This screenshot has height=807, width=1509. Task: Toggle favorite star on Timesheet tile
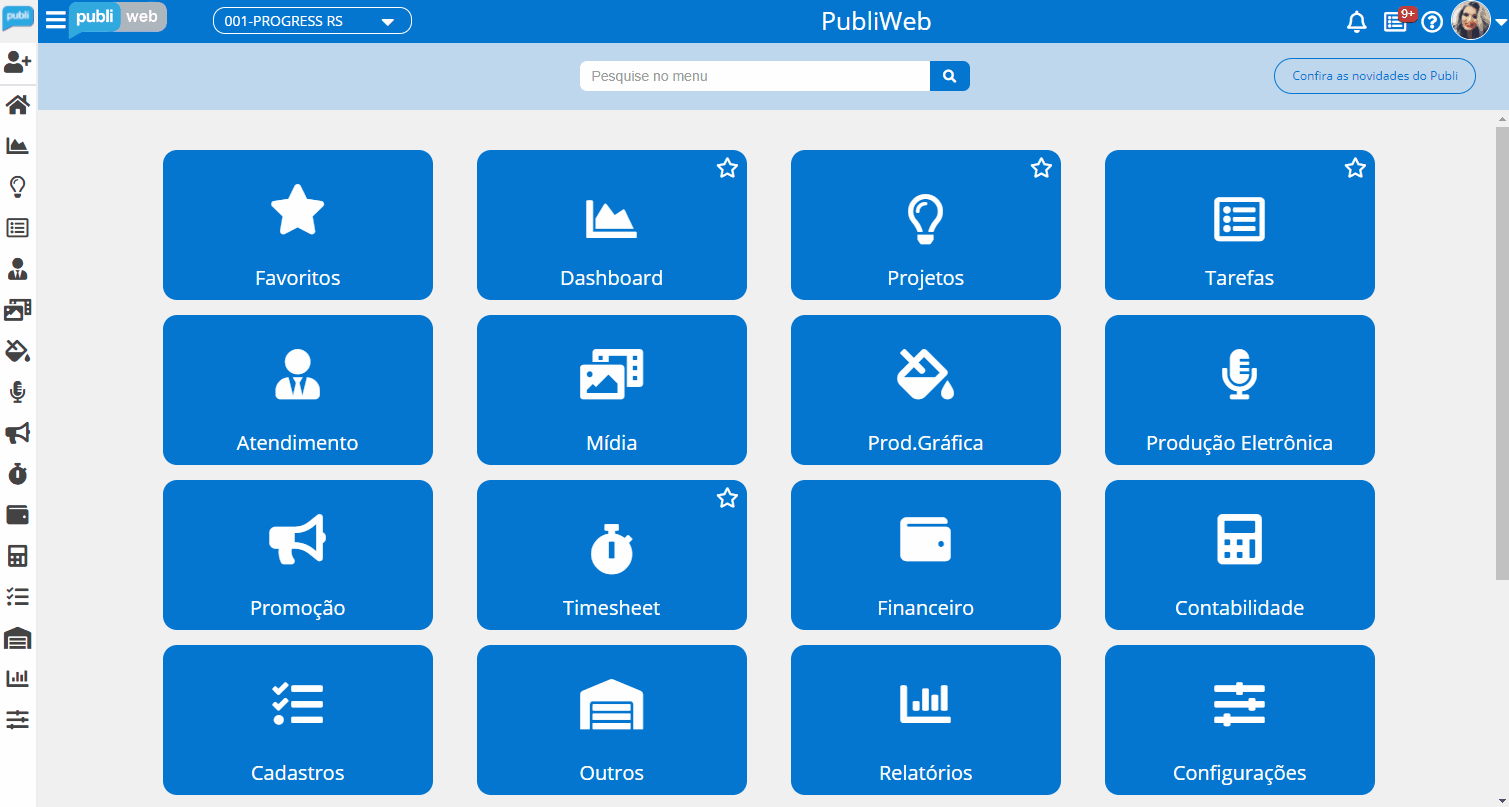727,498
